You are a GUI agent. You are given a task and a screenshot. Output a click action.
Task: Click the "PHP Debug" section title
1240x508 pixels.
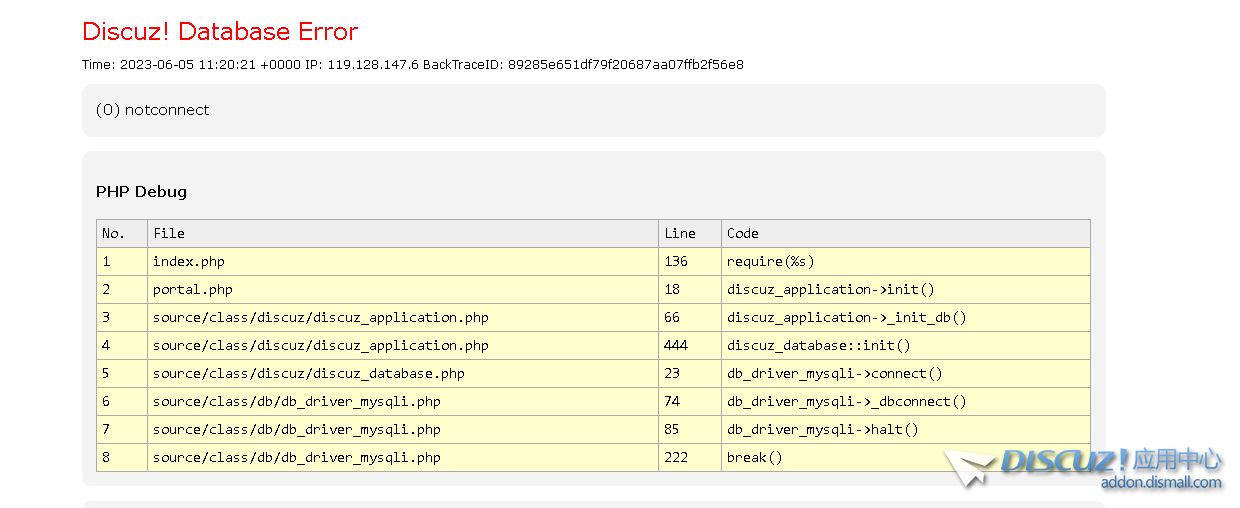tap(141, 192)
